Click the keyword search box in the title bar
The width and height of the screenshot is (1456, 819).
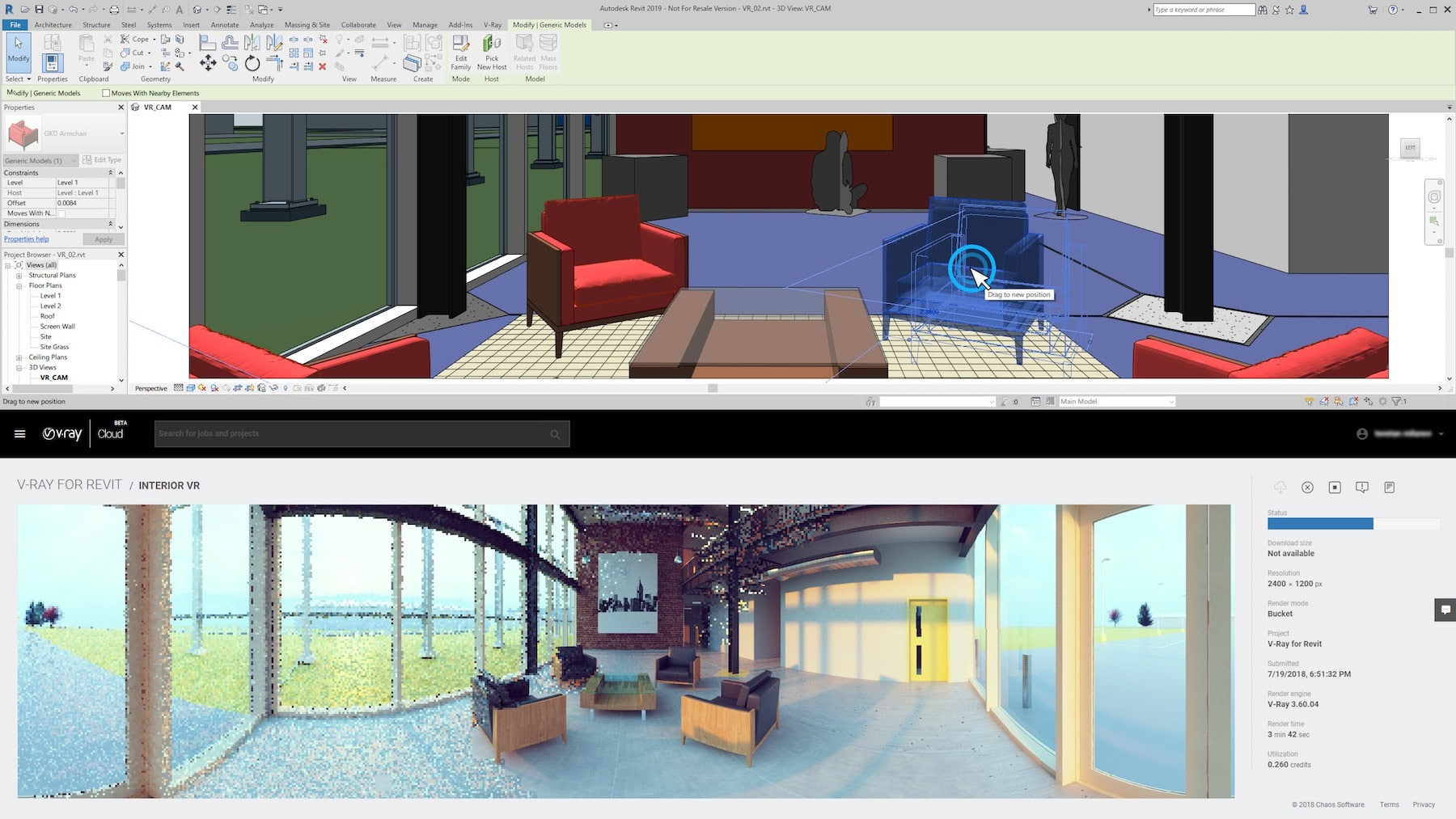click(x=1204, y=10)
